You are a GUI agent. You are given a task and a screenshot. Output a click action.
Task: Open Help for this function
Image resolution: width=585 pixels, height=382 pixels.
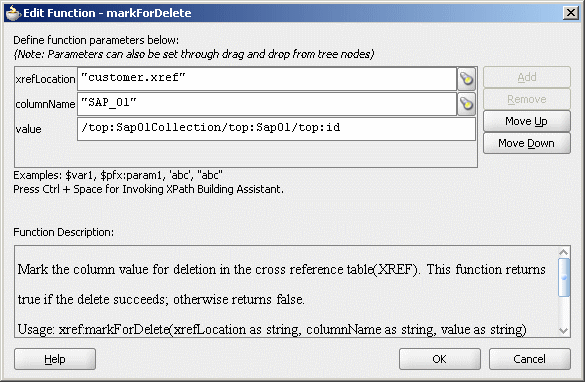(x=55, y=359)
